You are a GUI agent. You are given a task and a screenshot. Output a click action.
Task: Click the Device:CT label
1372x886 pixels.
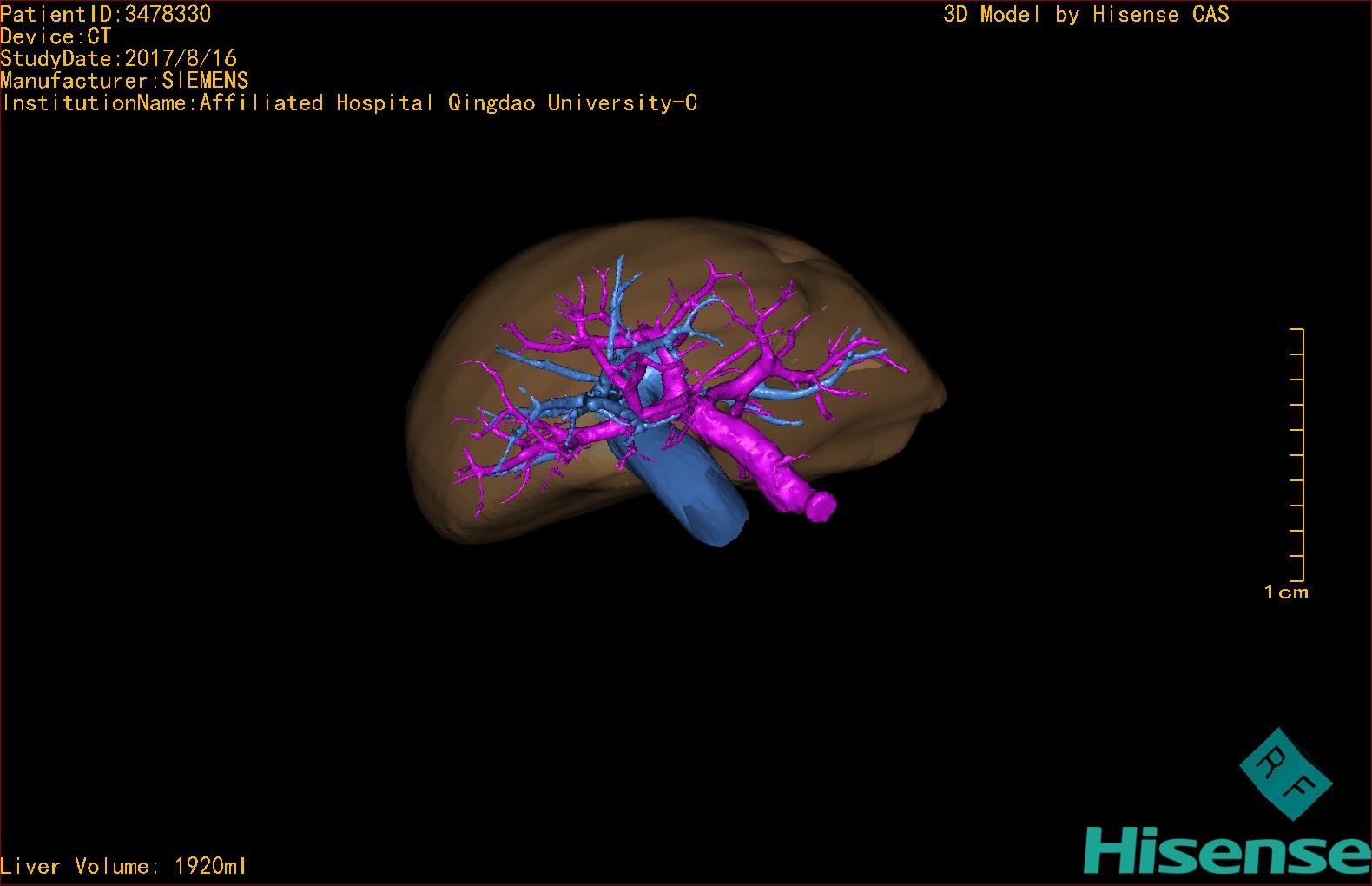[56, 36]
